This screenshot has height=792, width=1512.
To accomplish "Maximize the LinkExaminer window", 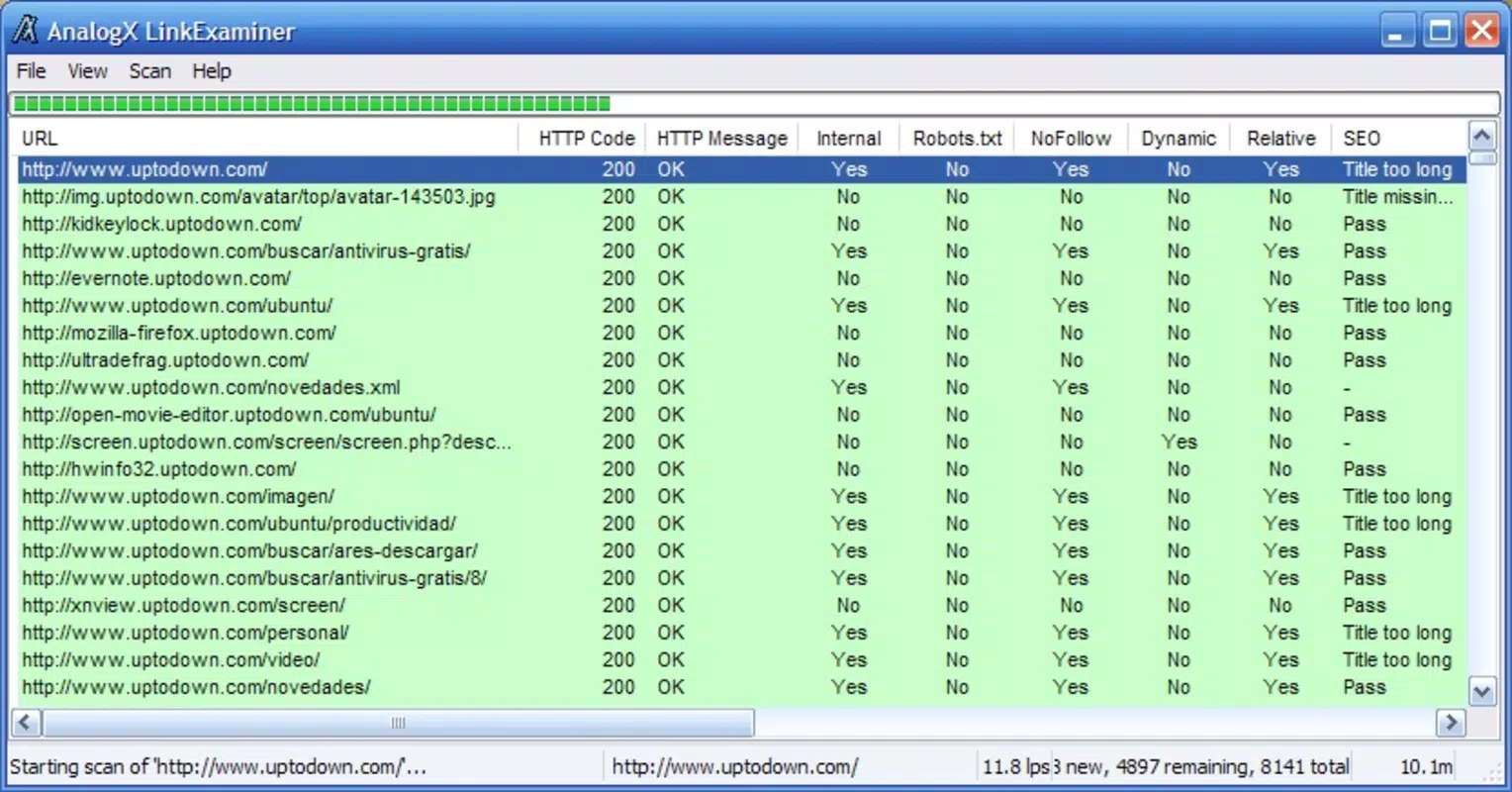I will tap(1440, 31).
